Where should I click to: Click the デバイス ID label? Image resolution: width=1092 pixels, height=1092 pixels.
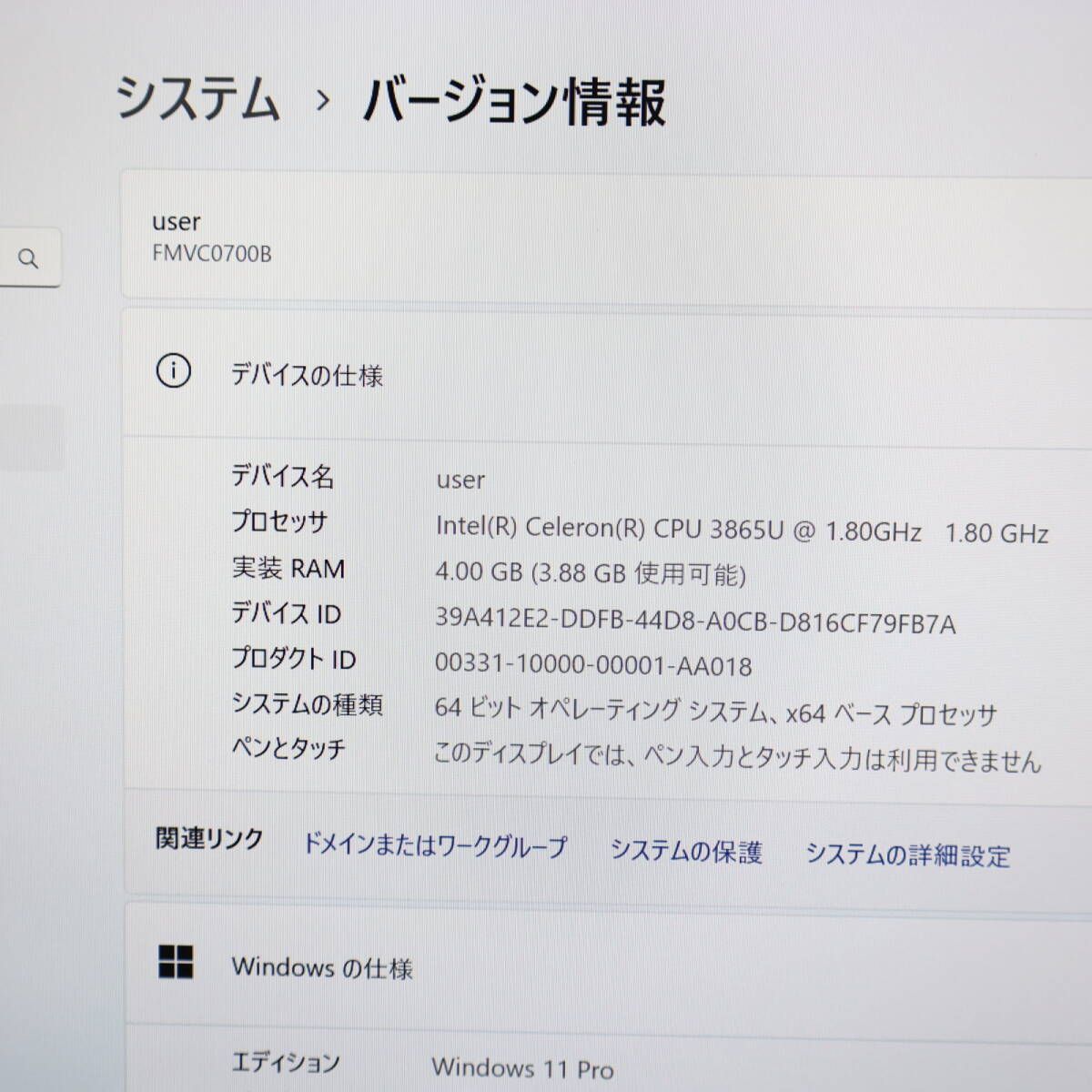point(287,613)
